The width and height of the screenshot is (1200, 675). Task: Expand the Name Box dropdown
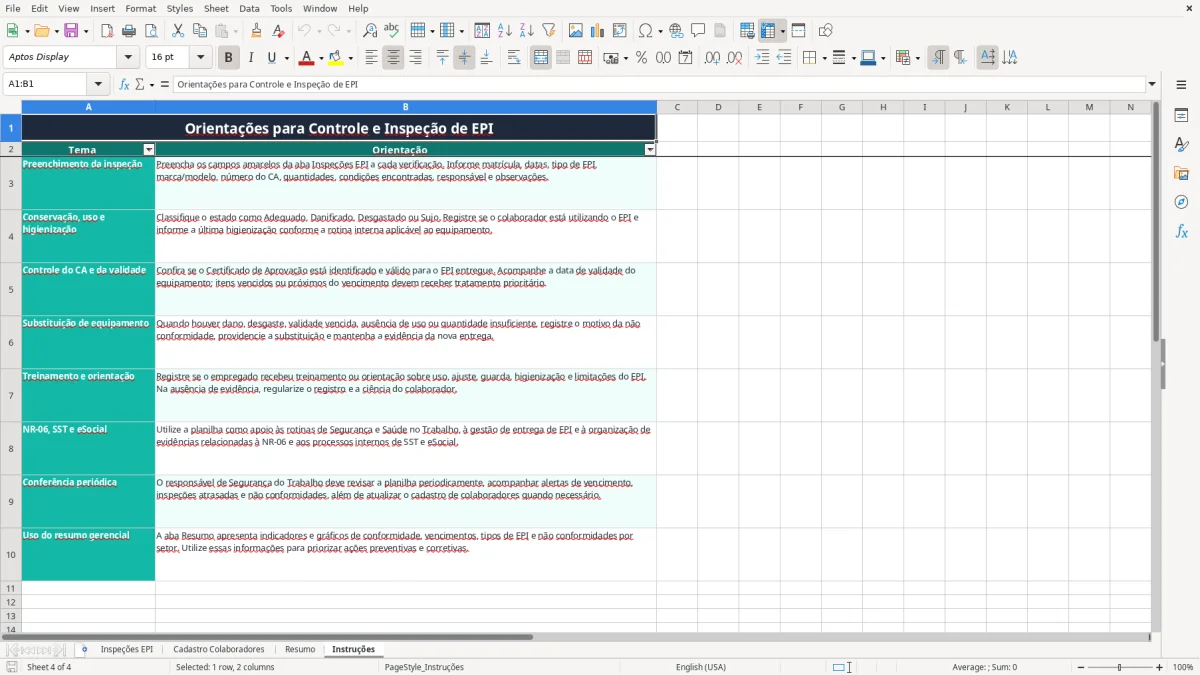point(98,85)
